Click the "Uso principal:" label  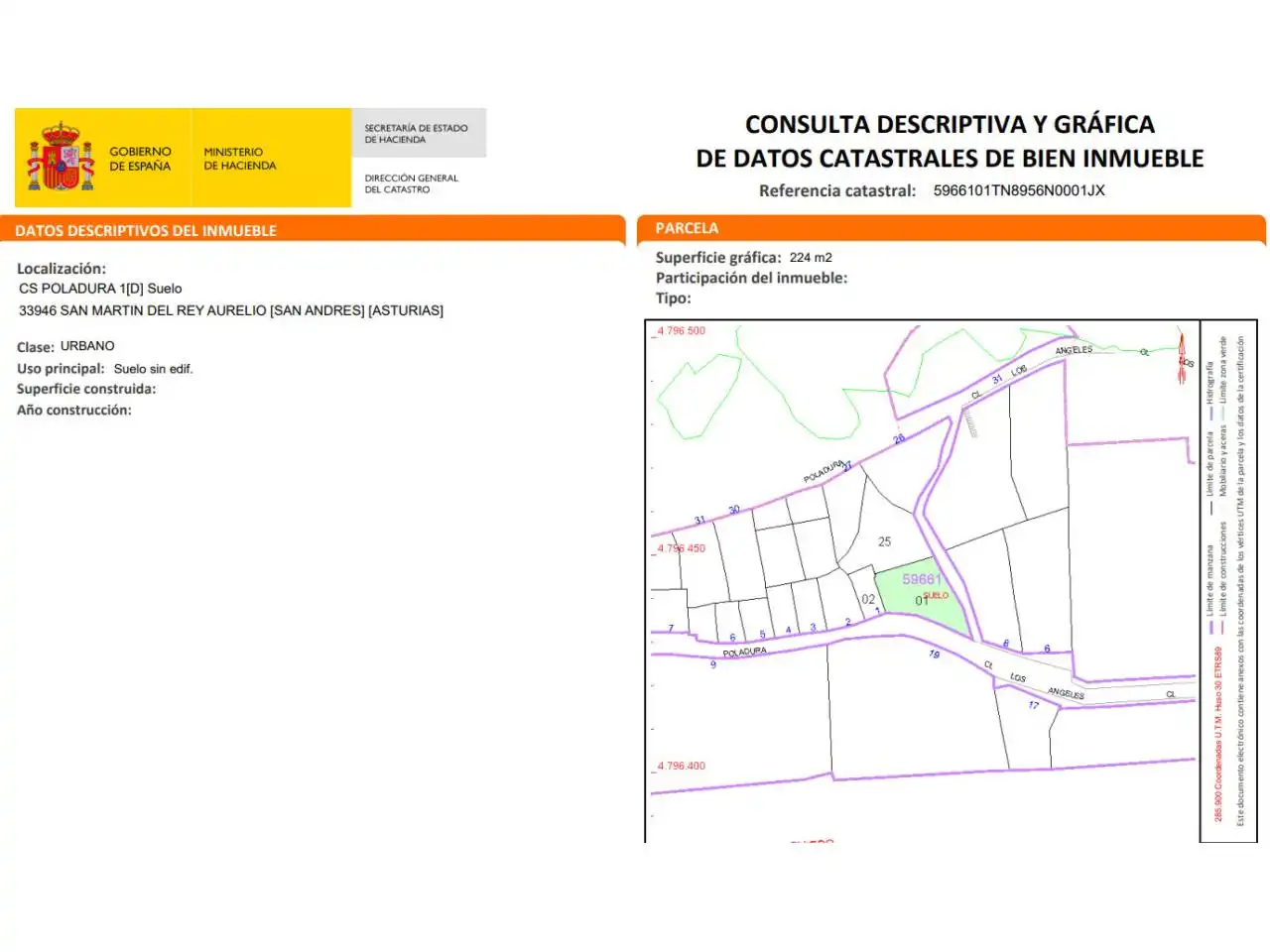point(61,369)
